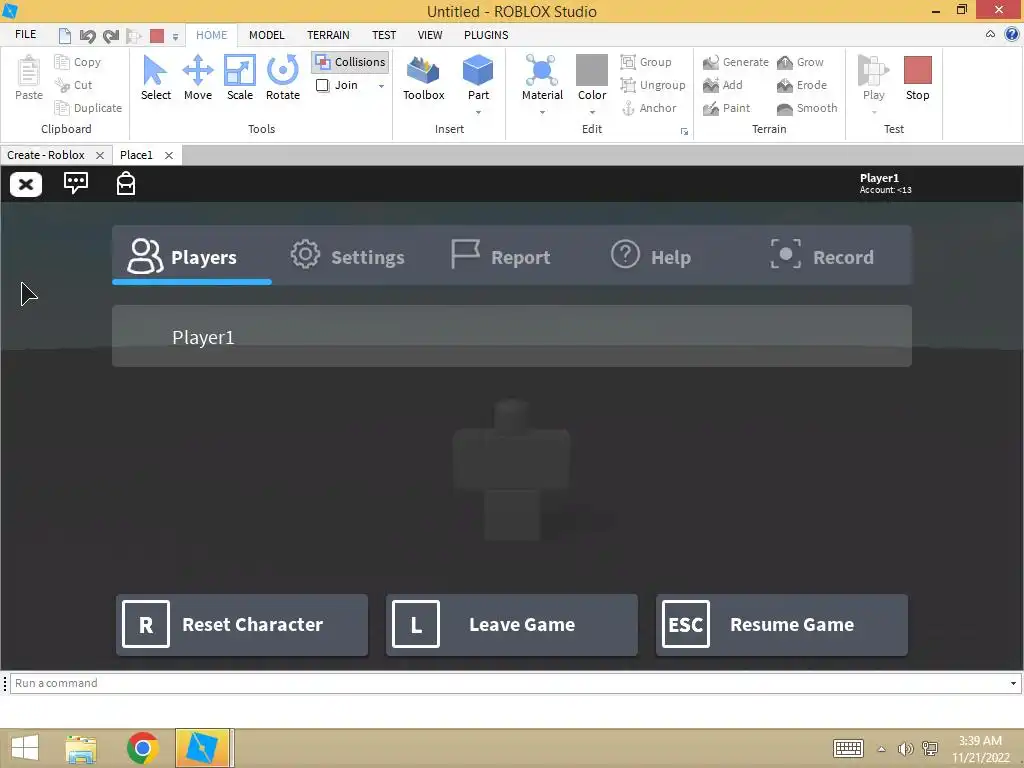This screenshot has width=1024, height=768.
Task: Switch to the MODEL ribbon tab
Action: click(x=266, y=35)
